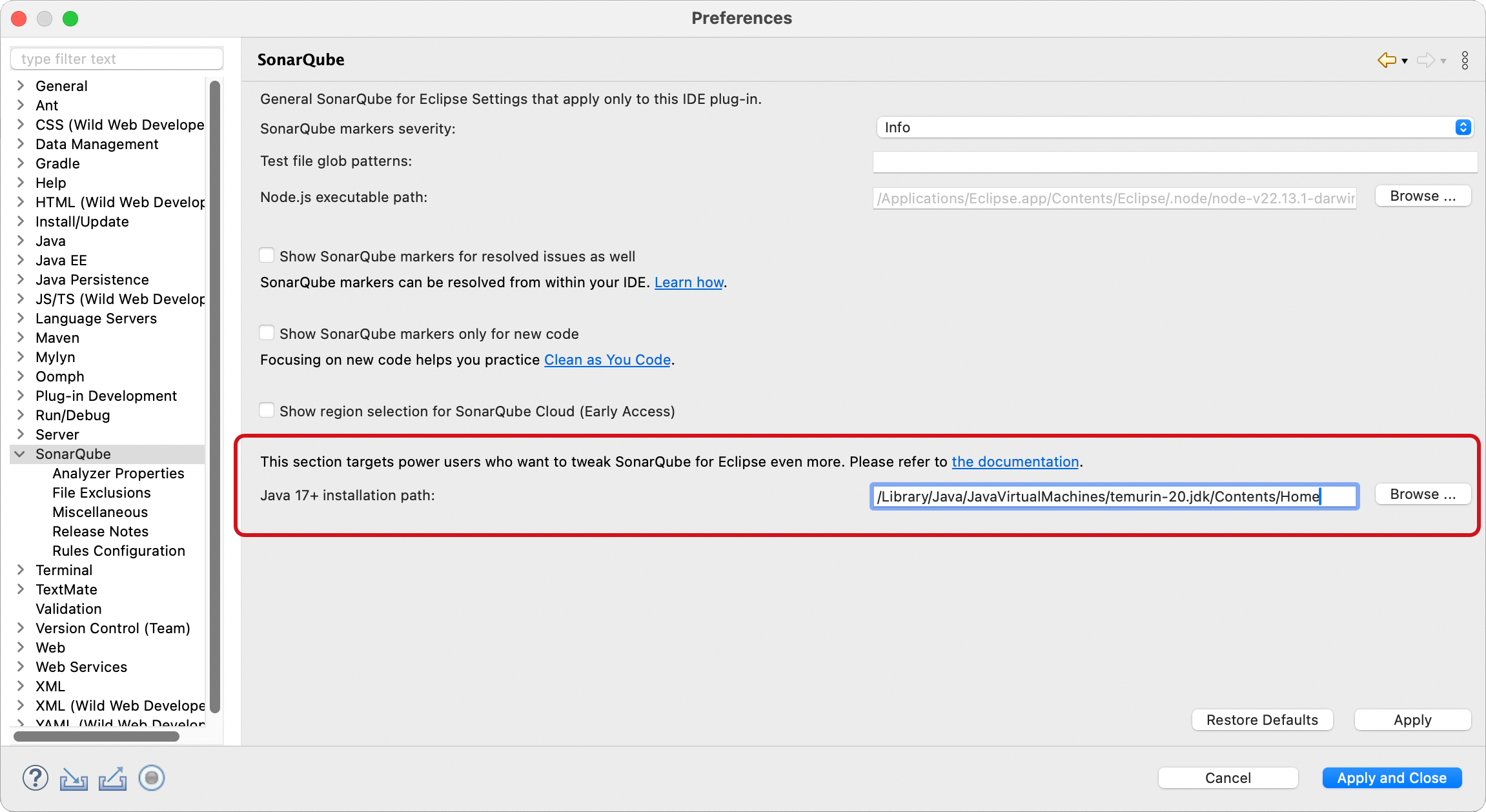The height and width of the screenshot is (812, 1486).
Task: Click Apply and Close
Action: pyautogui.click(x=1392, y=778)
